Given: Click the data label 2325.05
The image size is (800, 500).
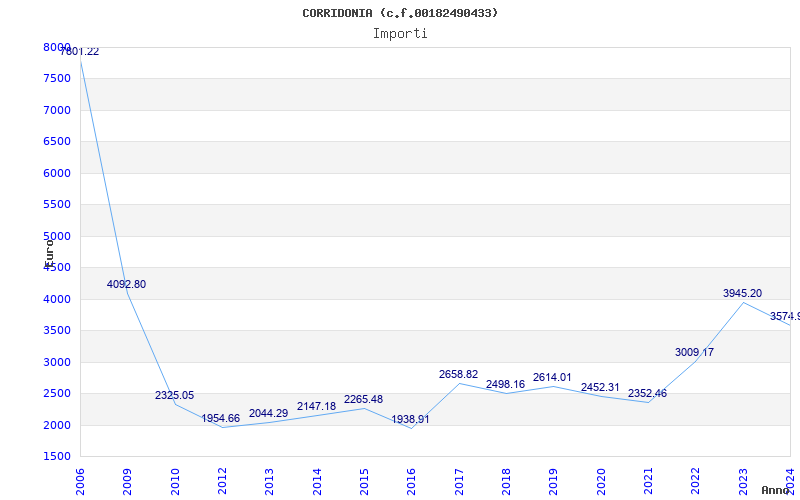Looking at the screenshot, I should [x=174, y=395].
